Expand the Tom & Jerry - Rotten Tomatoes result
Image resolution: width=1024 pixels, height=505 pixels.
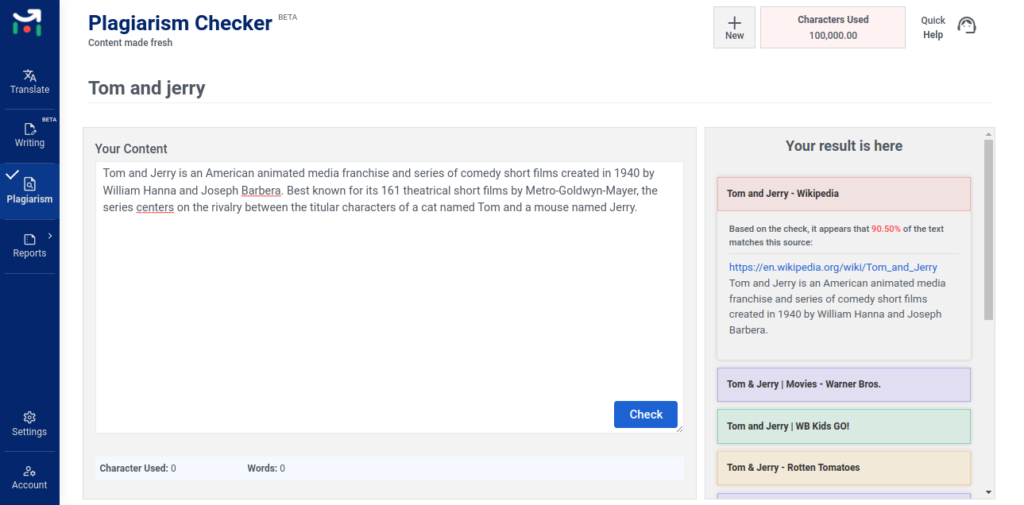pyautogui.click(x=844, y=468)
